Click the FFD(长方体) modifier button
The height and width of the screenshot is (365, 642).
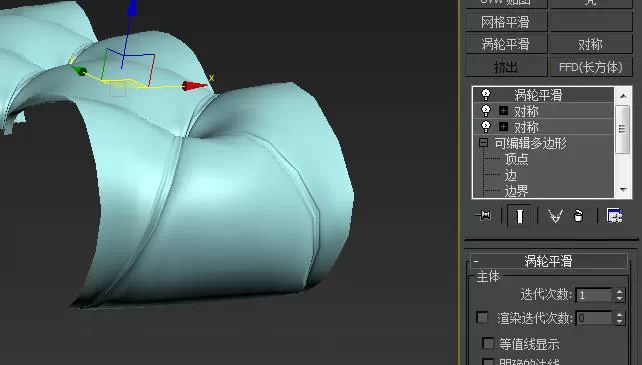tap(591, 67)
